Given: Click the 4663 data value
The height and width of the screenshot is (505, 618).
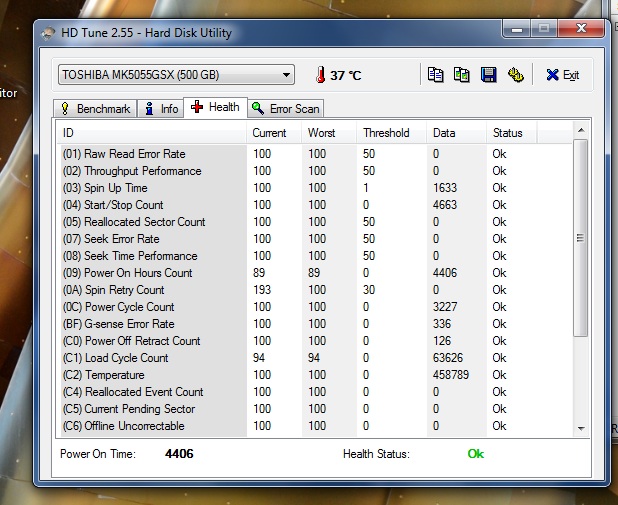Looking at the screenshot, I should (445, 205).
